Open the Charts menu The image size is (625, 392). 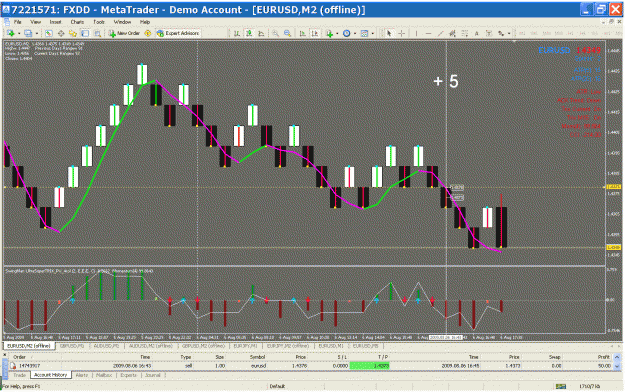(77, 22)
